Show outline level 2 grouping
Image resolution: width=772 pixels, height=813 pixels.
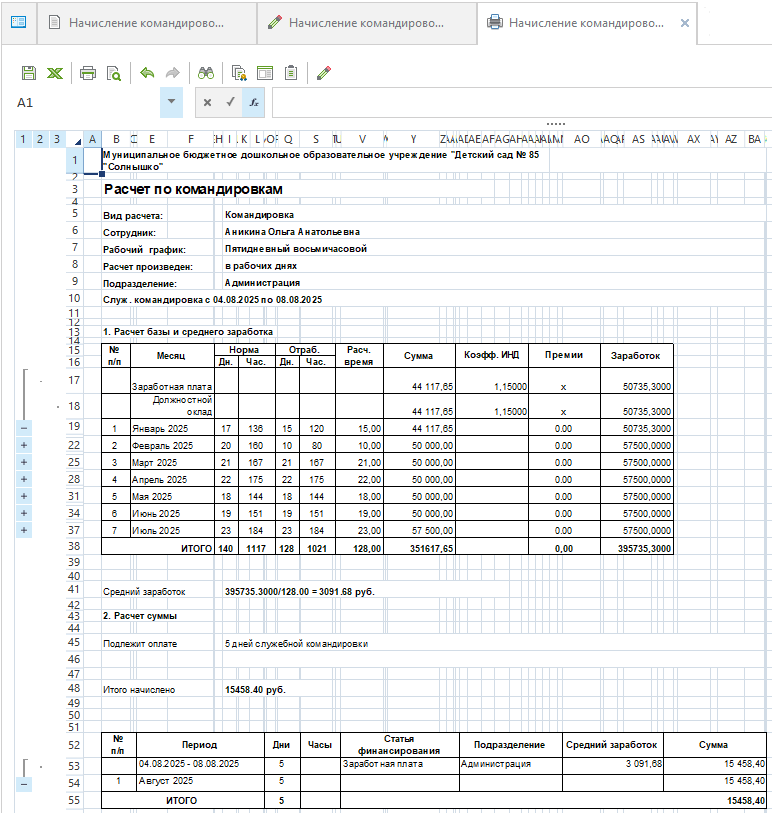(40, 139)
